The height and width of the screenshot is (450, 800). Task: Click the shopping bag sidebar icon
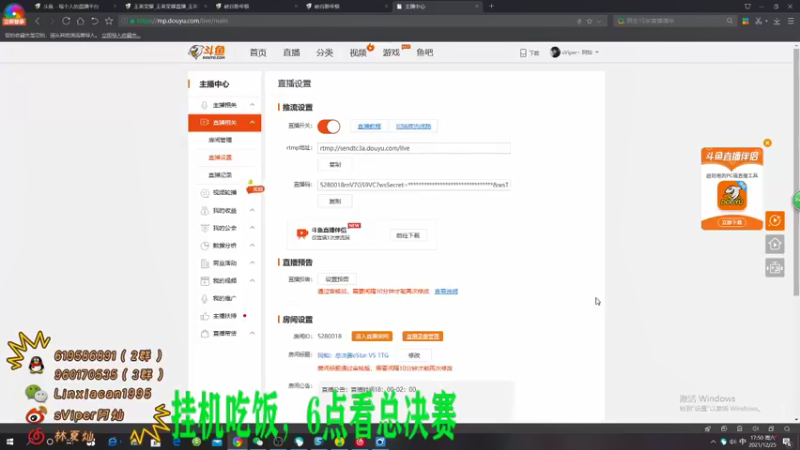pos(204,334)
